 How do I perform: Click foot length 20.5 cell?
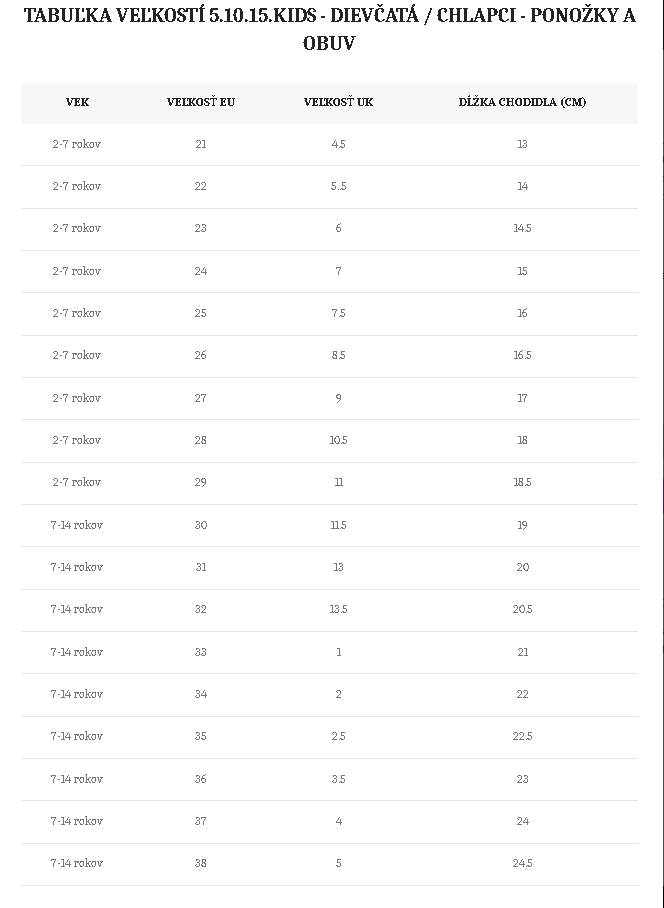tap(522, 609)
